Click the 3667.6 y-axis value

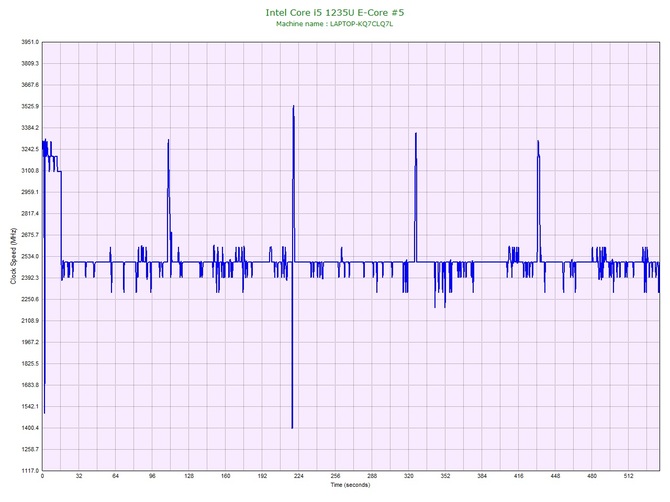coord(30,85)
